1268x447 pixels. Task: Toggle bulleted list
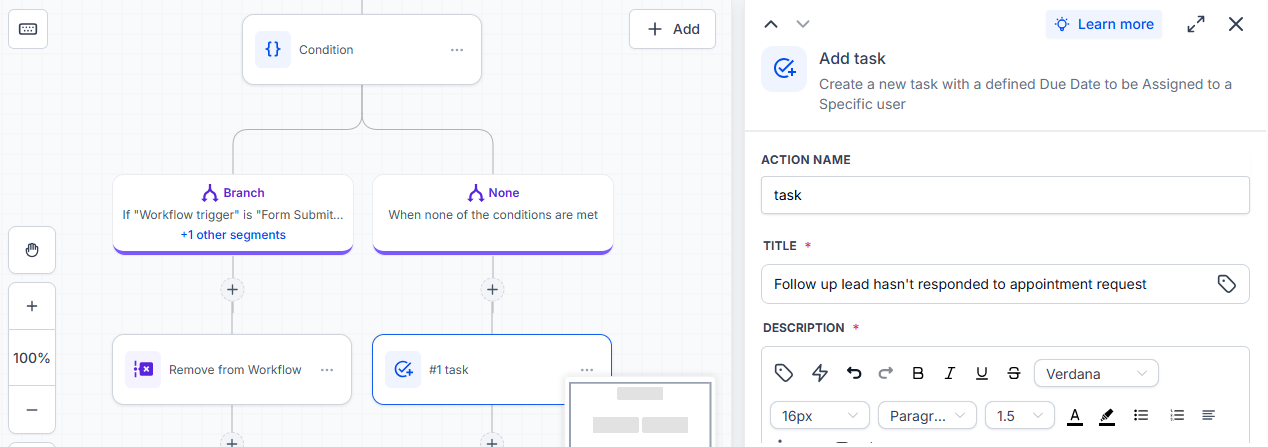[x=1140, y=415]
